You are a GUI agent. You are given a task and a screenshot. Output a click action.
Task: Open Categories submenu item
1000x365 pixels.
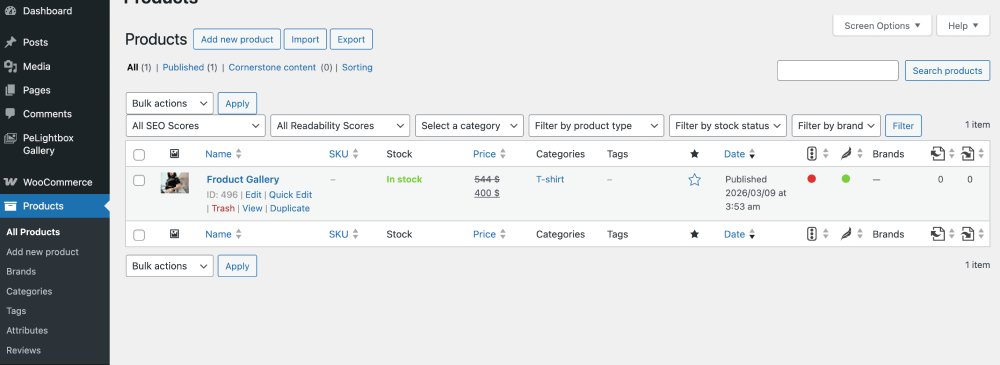[29, 291]
